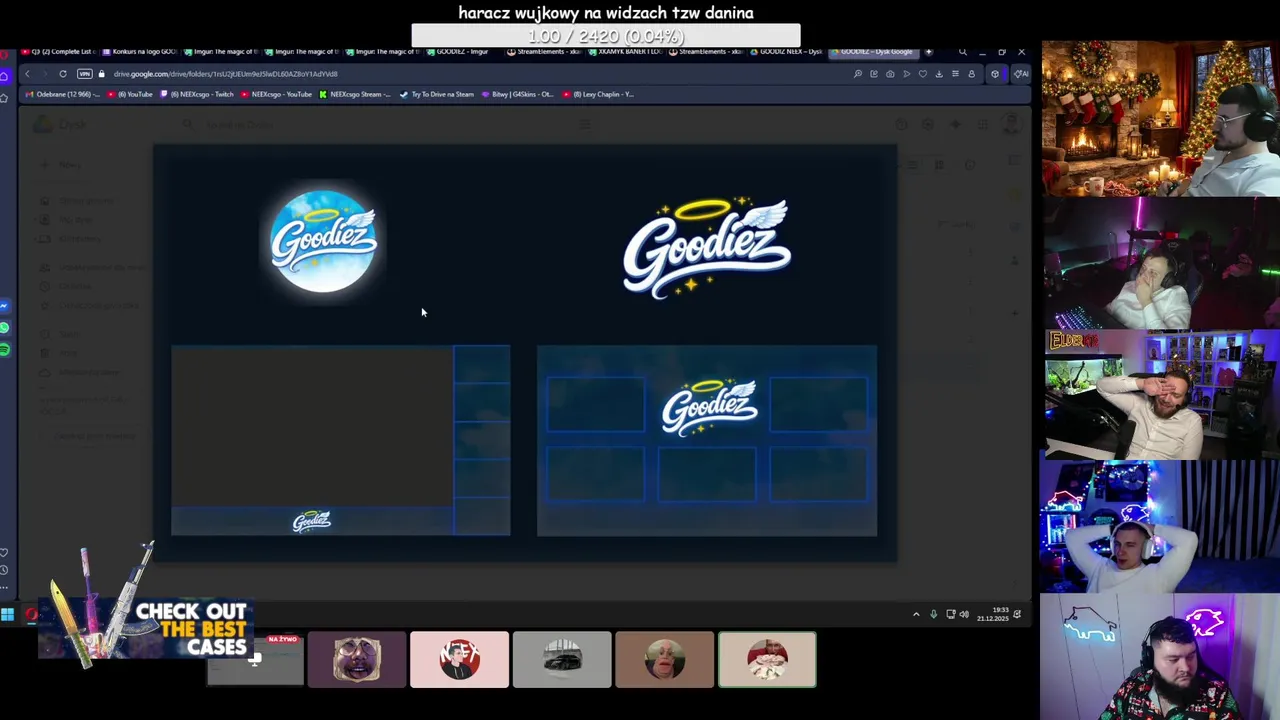Open the NEEXcsgo Stream bookmark

tap(355, 94)
